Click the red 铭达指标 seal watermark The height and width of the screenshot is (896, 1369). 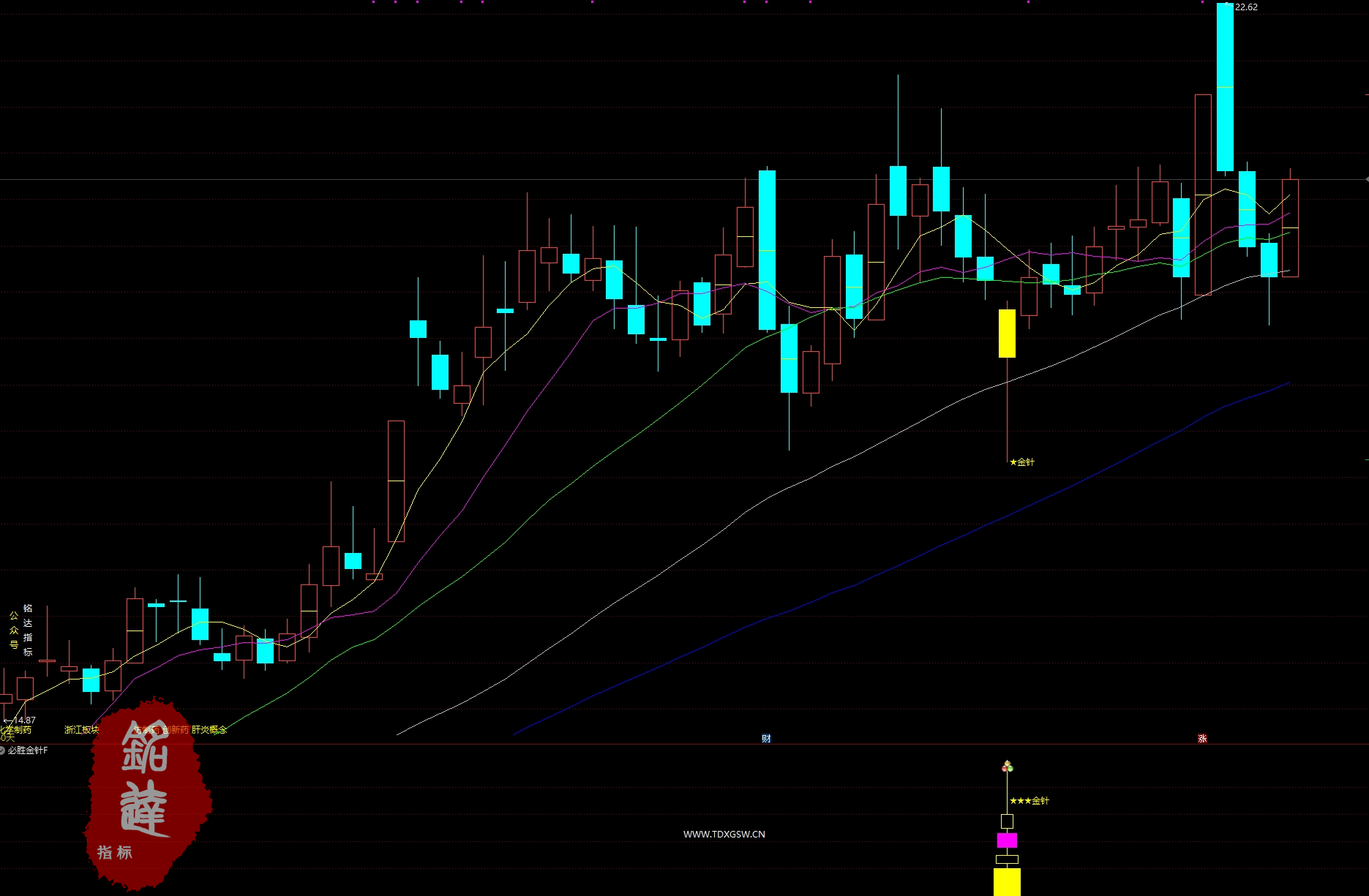pos(146,794)
